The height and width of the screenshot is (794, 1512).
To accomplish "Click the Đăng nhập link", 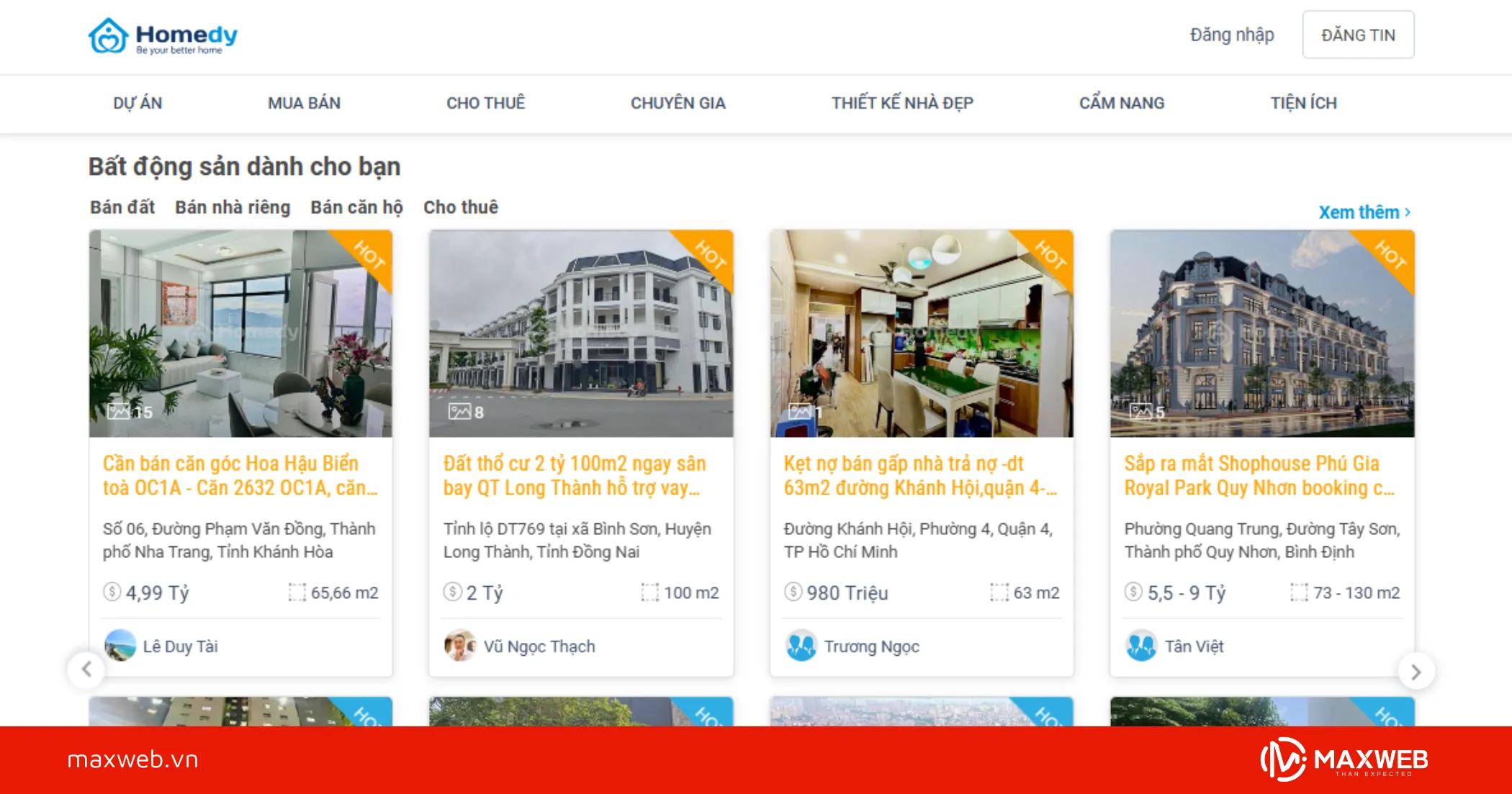I will [1232, 35].
